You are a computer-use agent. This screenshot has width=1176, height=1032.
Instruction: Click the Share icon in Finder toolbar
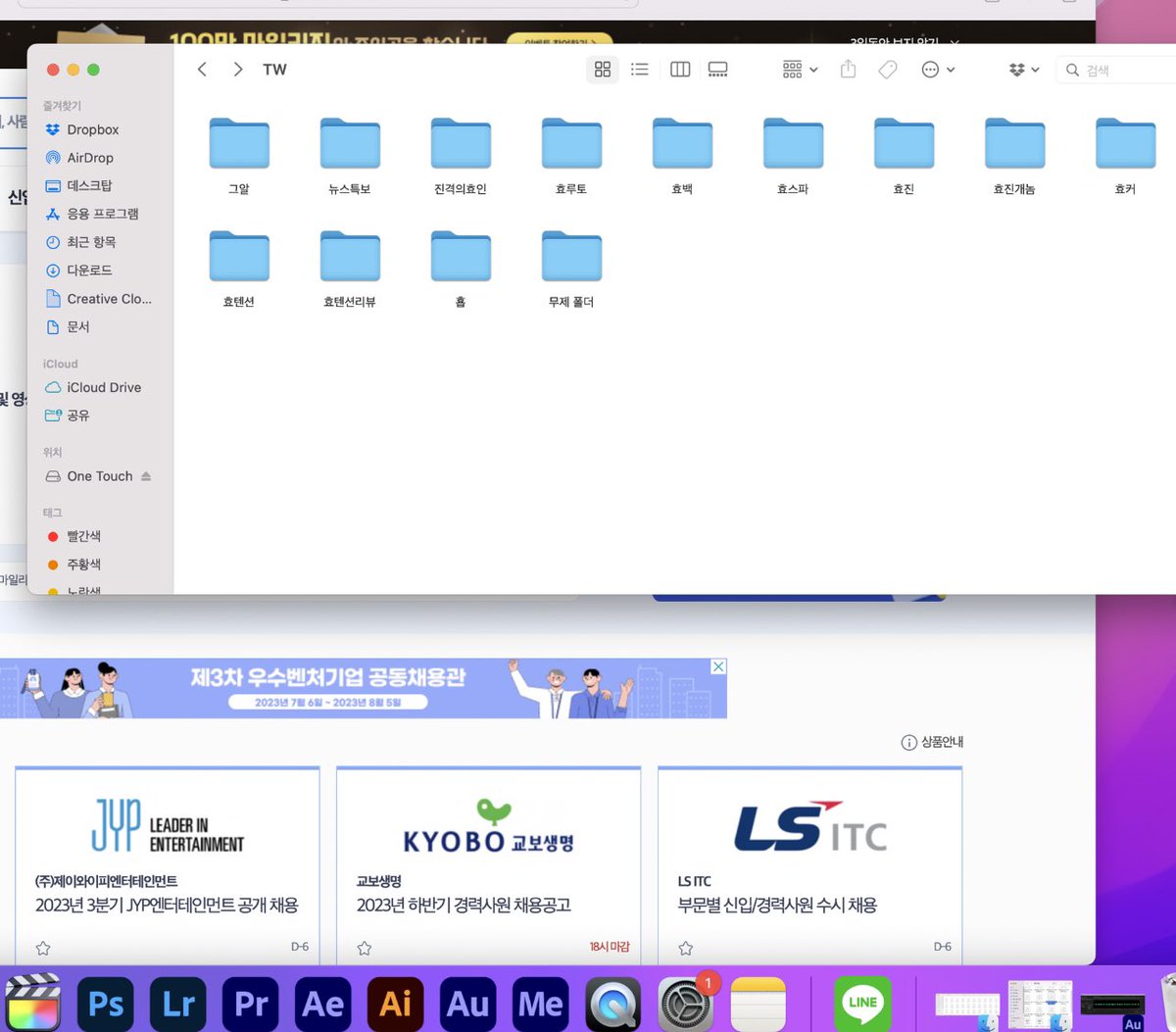(x=849, y=70)
